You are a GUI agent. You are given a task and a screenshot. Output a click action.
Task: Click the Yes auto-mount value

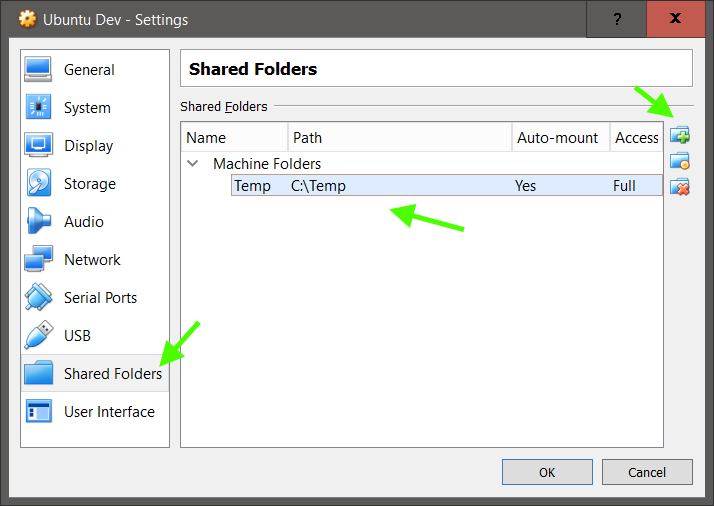point(525,186)
